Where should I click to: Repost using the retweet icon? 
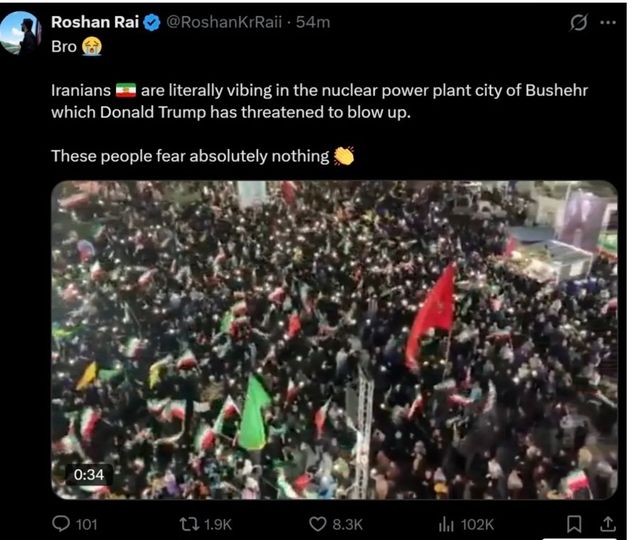[189, 524]
